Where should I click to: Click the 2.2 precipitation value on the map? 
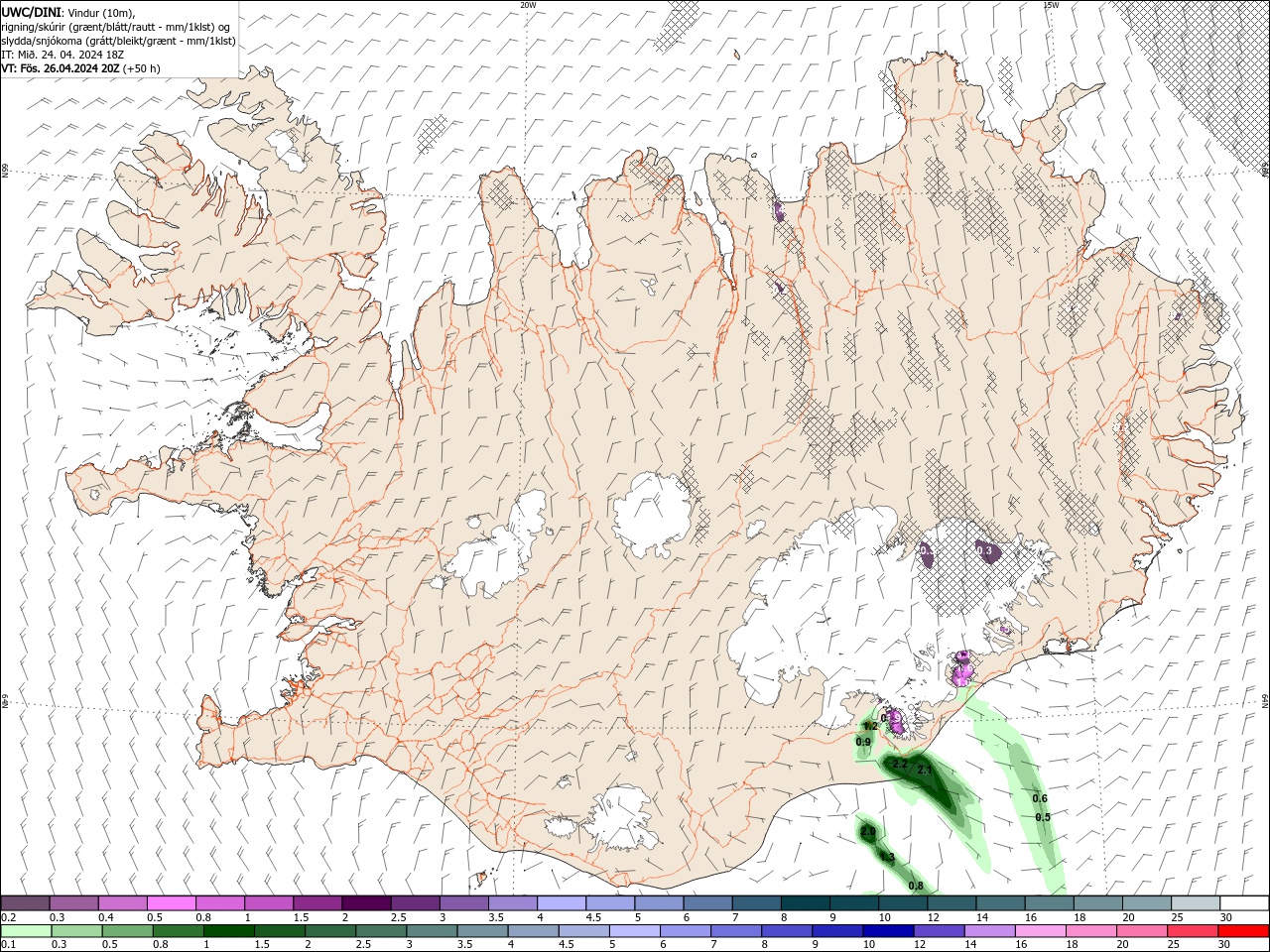[901, 765]
